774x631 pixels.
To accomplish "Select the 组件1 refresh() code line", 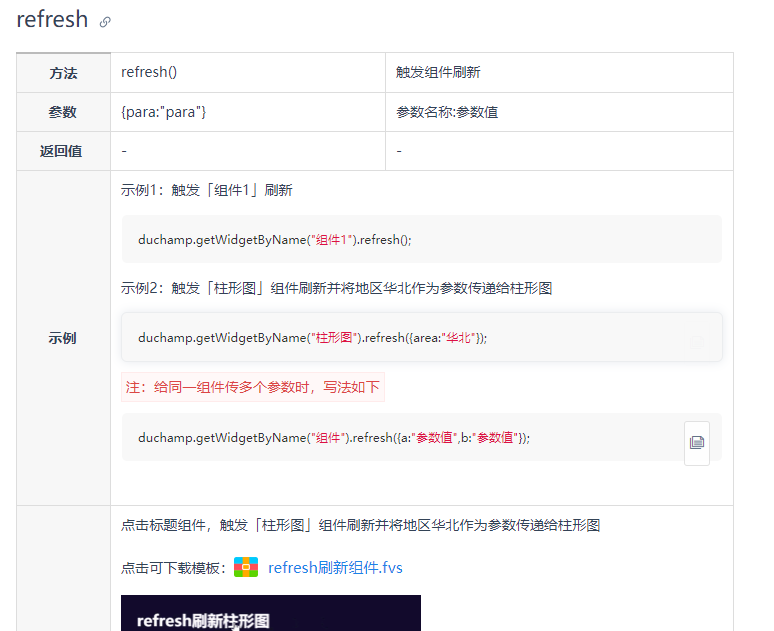I will tap(274, 240).
